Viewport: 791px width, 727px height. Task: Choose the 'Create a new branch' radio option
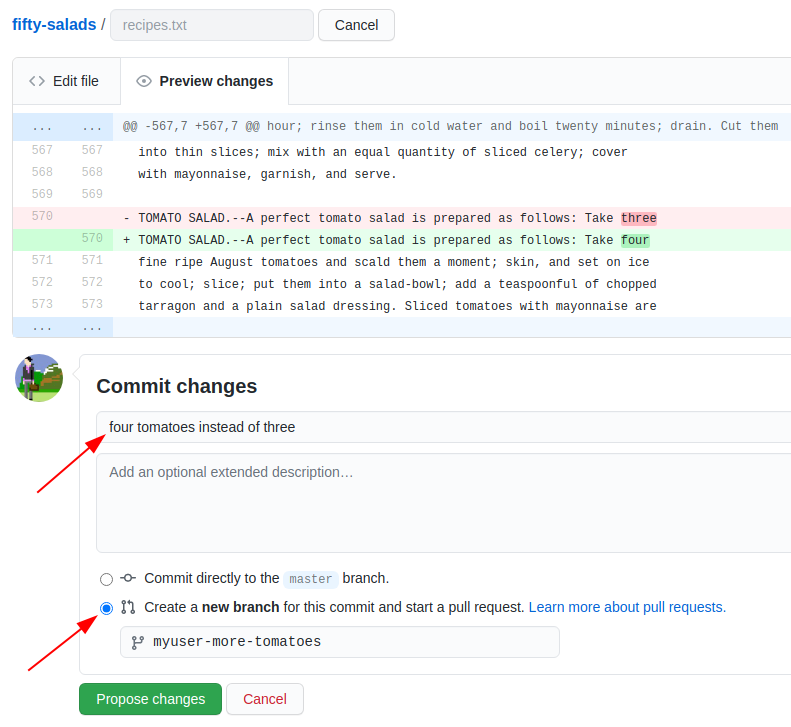[106, 608]
